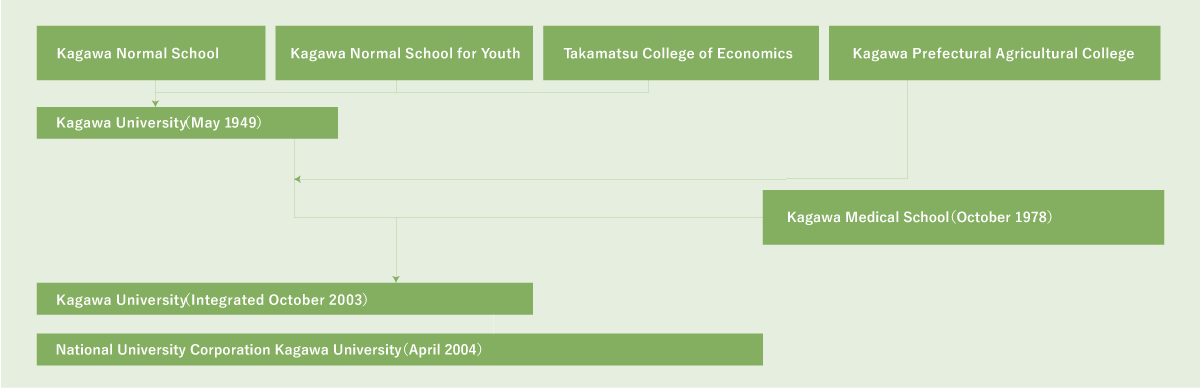Screen dimensions: 1200x388
Task: Click left-pointing arrowhead from Agricultural College line
Action: (x=297, y=180)
